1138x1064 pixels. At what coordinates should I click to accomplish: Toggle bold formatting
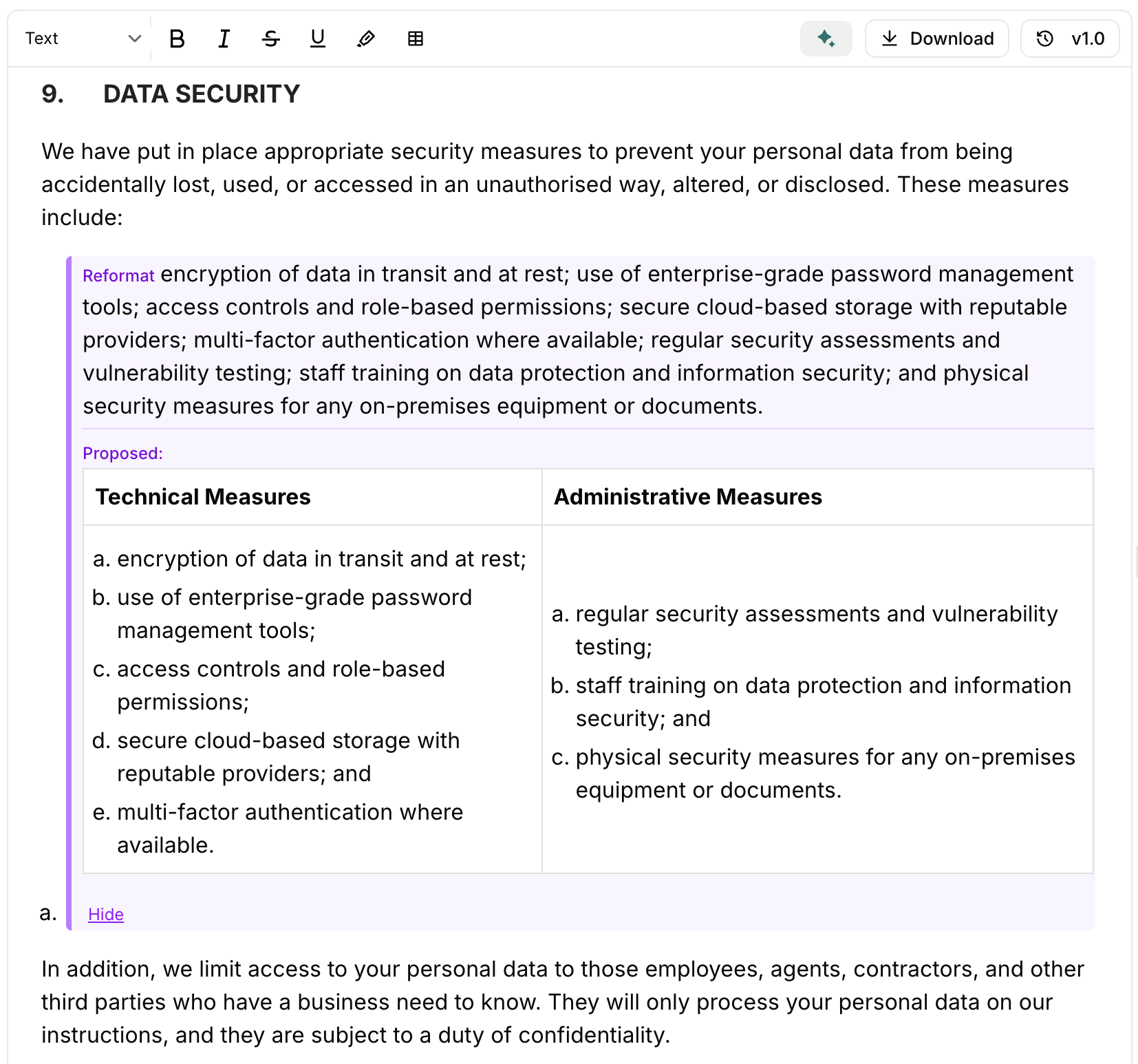(x=177, y=39)
